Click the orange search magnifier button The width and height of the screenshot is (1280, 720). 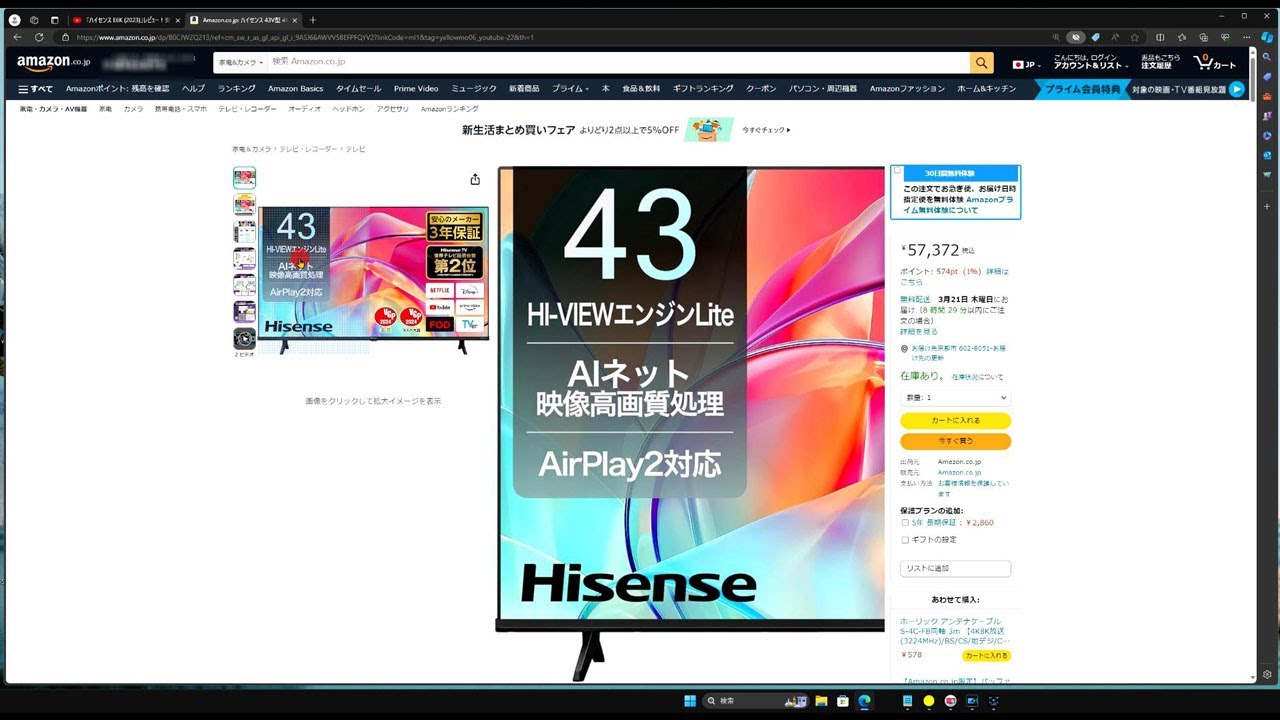(x=982, y=63)
